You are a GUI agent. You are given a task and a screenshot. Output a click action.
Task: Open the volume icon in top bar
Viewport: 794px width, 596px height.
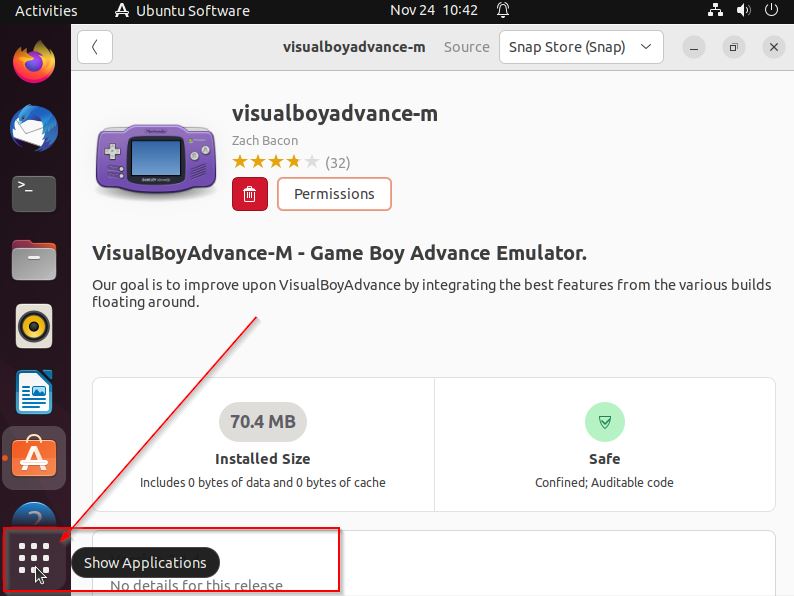[x=743, y=10]
